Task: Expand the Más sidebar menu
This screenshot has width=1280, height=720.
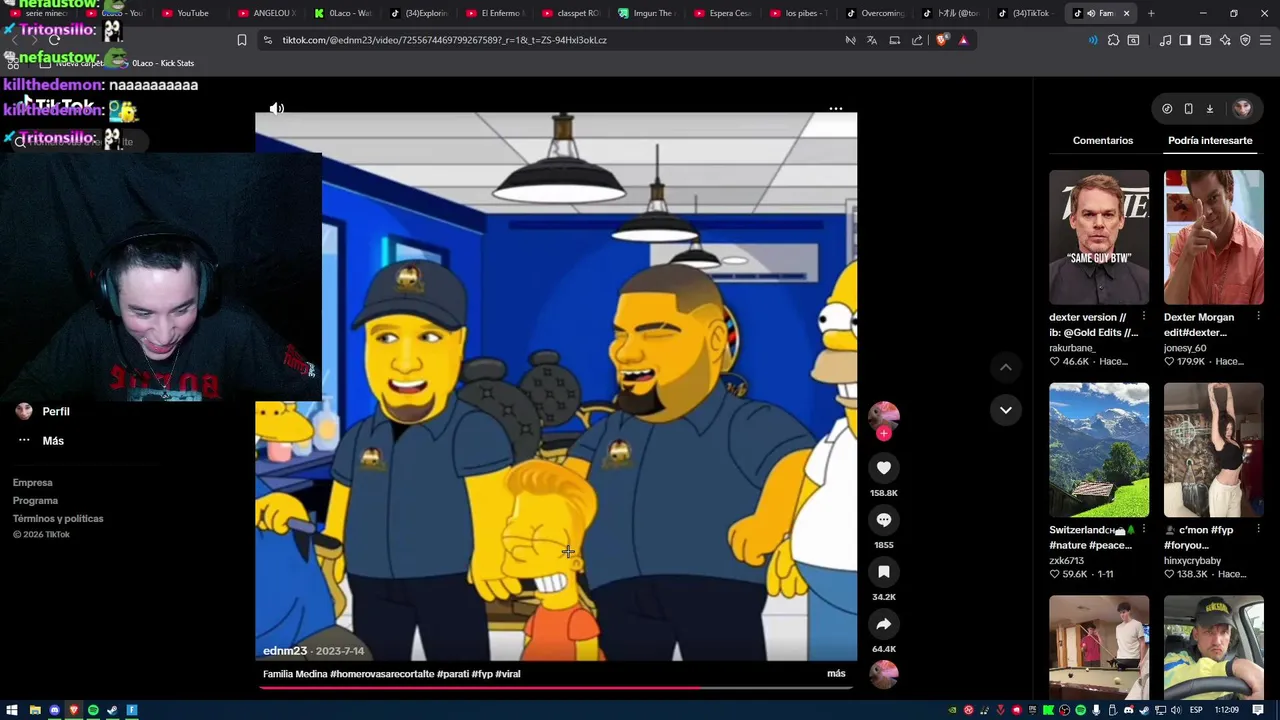Action: coord(53,441)
